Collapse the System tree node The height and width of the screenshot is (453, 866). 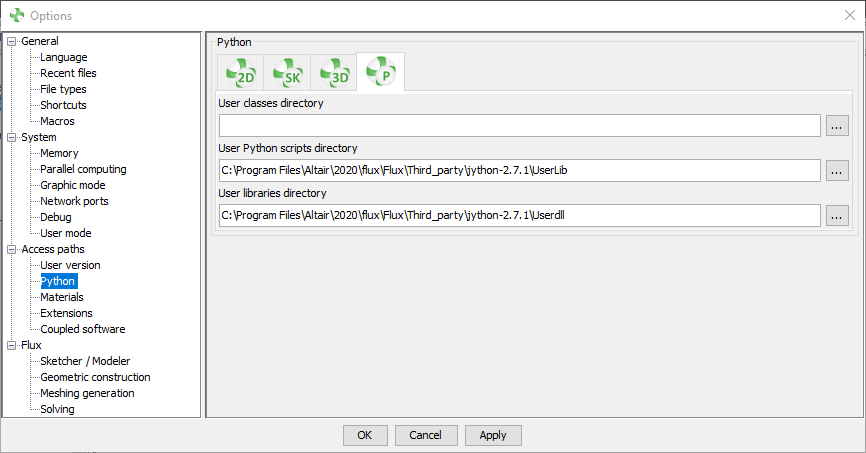pos(12,138)
